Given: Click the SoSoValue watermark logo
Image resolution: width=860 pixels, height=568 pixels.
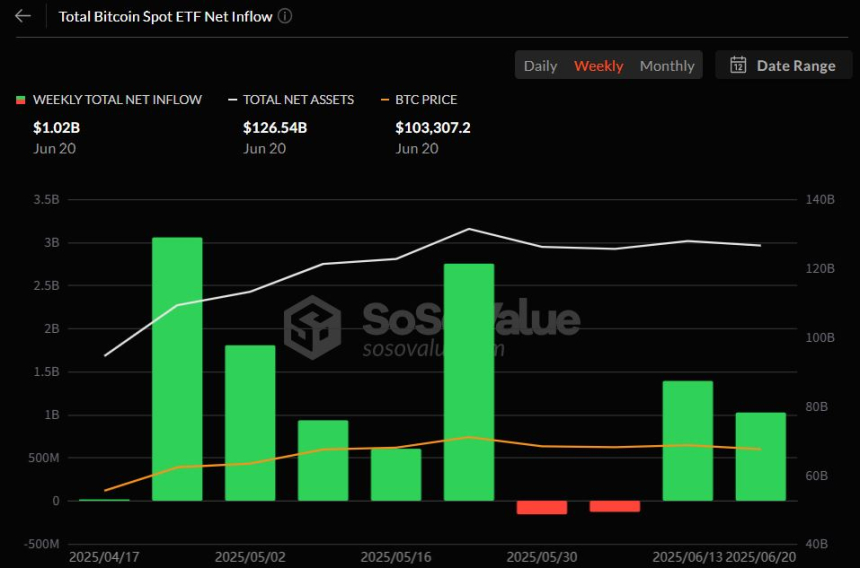Looking at the screenshot, I should click(312, 326).
